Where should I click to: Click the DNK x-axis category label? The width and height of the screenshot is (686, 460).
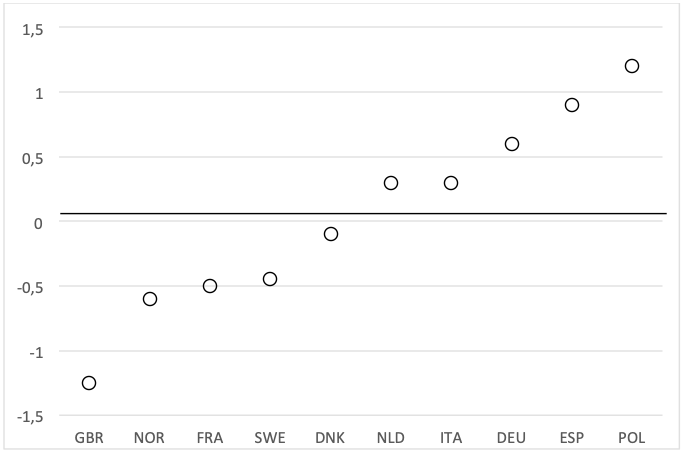(x=331, y=438)
